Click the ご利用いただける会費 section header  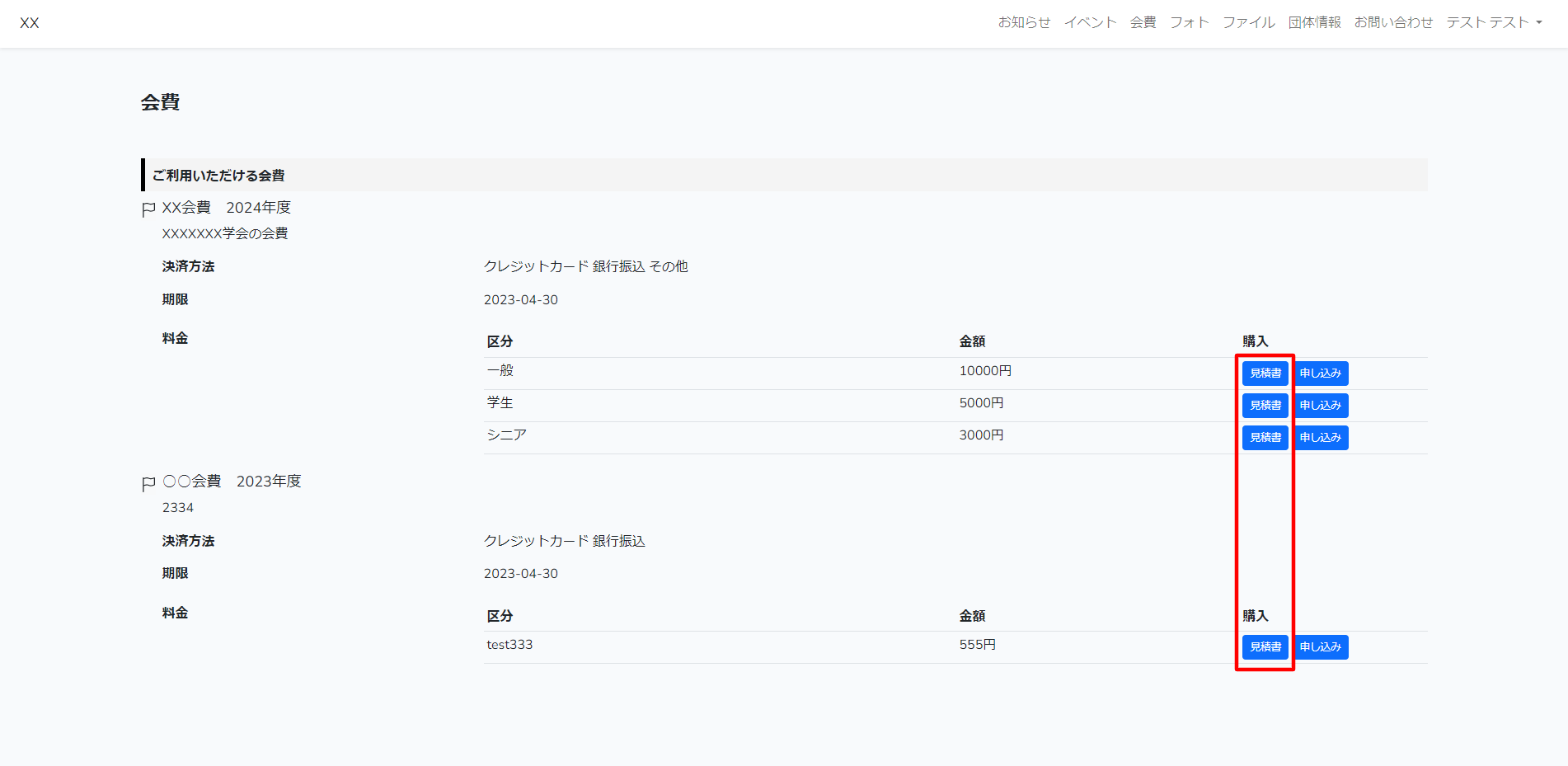tap(784, 175)
